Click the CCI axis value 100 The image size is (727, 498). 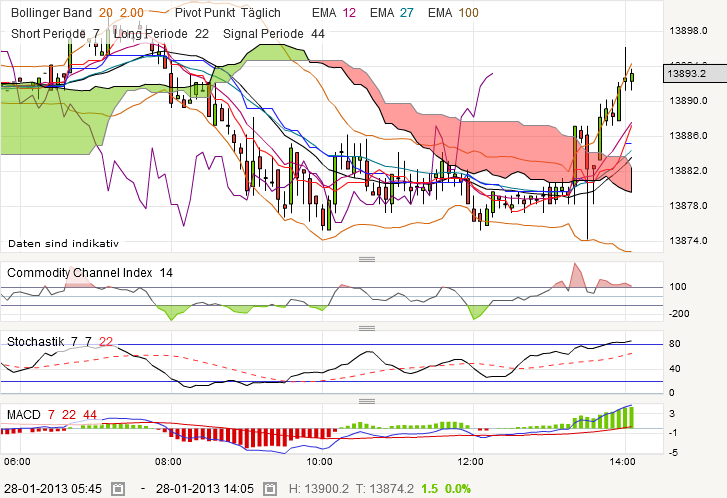677,287
